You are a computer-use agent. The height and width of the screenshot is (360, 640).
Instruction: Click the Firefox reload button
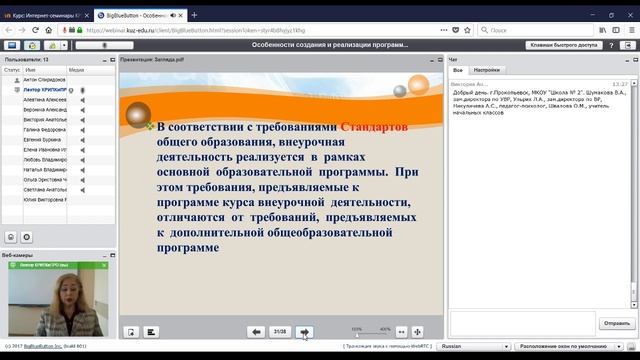(x=36, y=30)
